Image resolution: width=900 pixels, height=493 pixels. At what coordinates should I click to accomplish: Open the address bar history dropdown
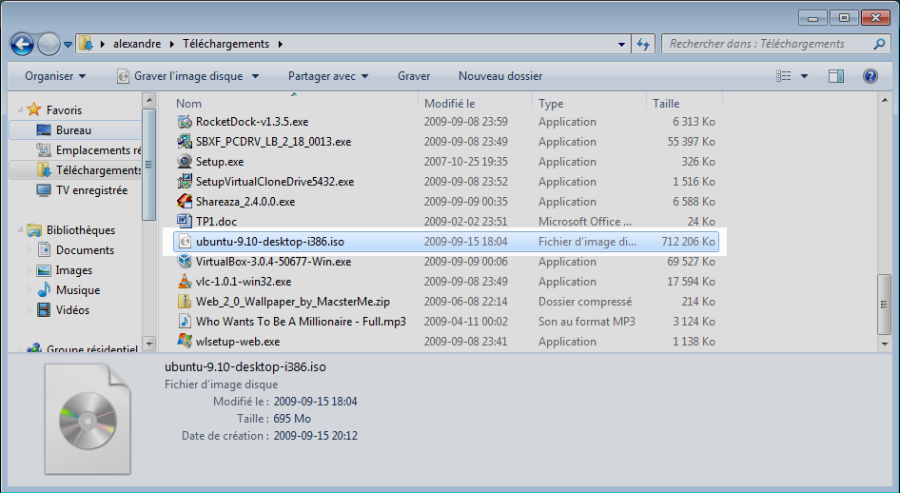pos(622,44)
